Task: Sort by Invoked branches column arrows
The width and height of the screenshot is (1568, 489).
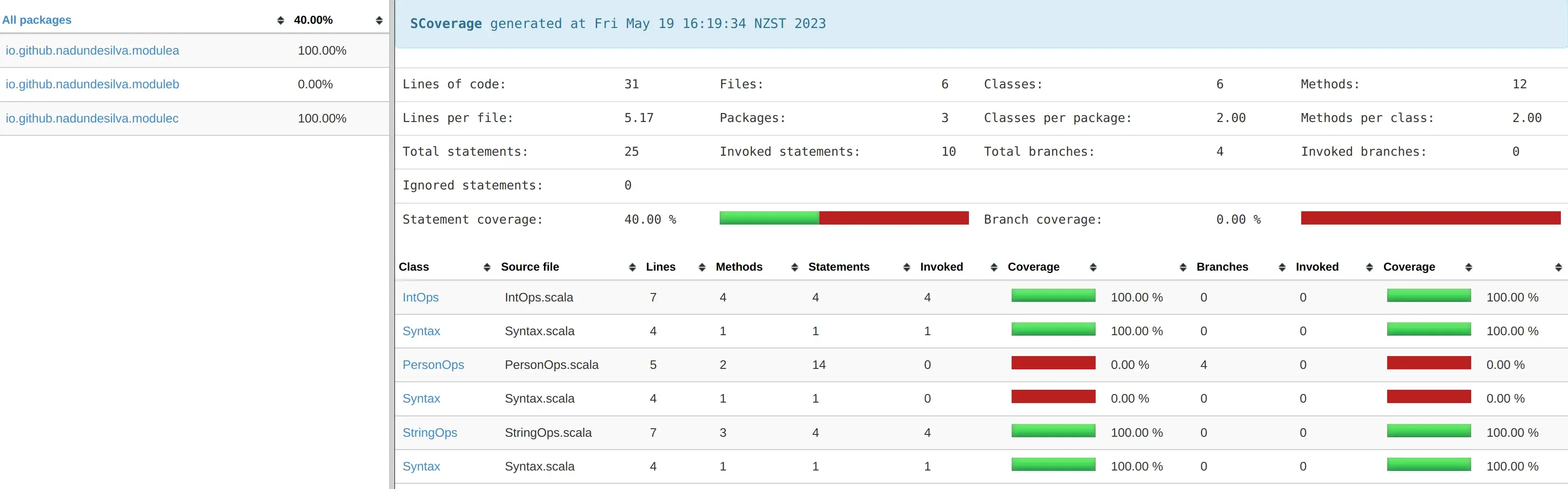Action: [1370, 267]
